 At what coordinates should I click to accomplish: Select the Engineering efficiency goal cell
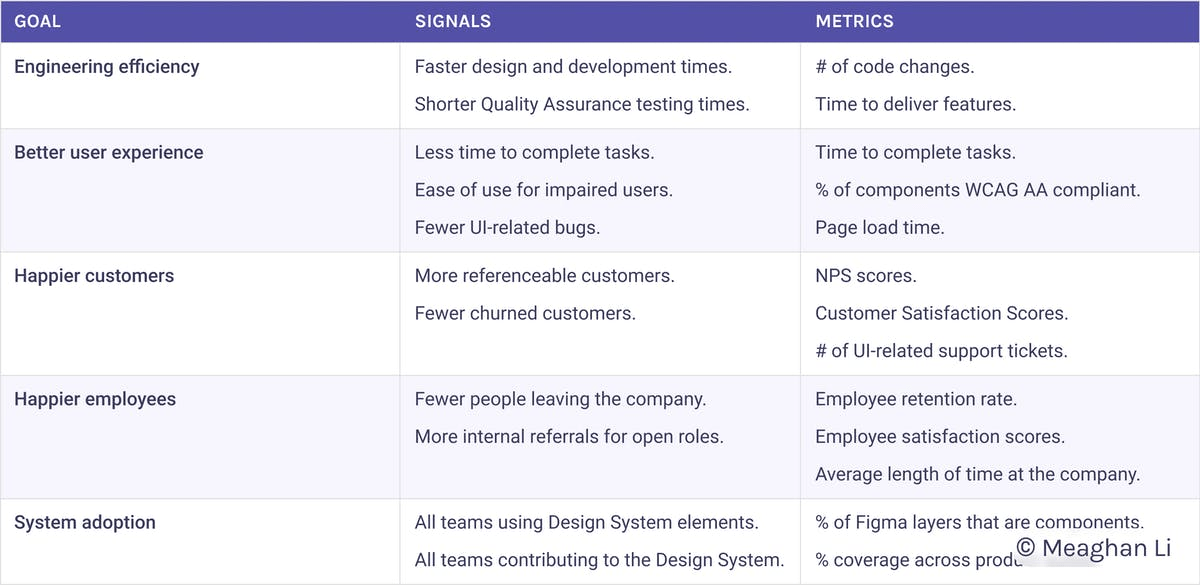point(200,86)
